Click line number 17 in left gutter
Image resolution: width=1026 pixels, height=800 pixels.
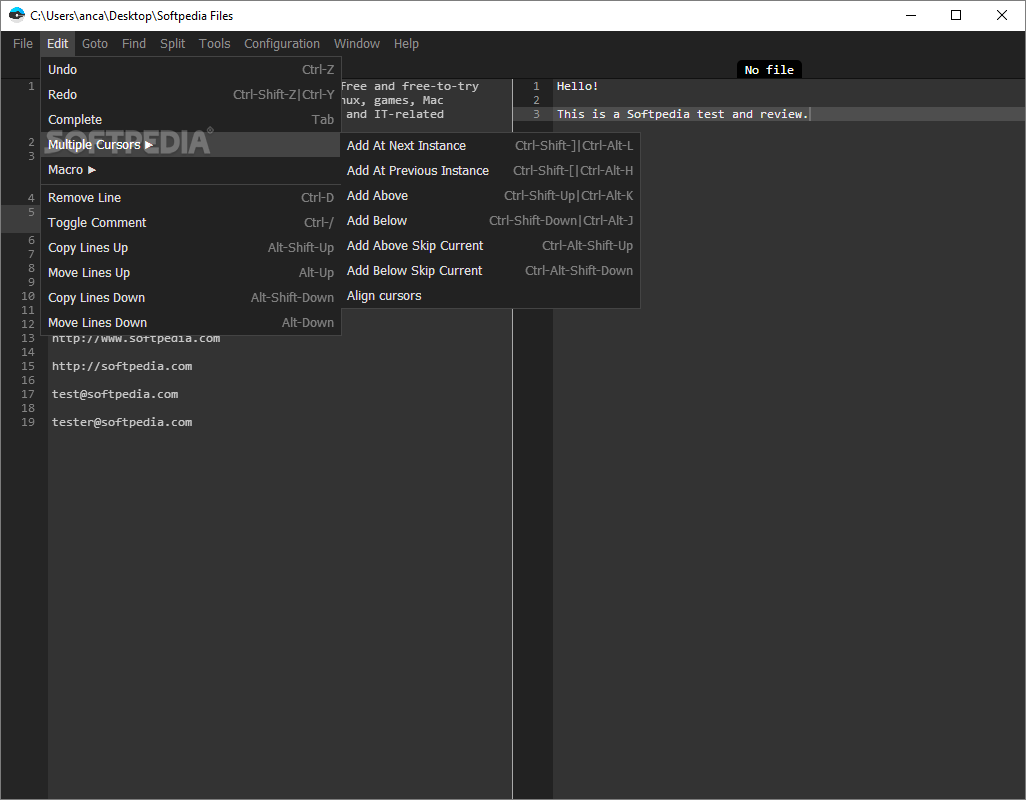[28, 394]
